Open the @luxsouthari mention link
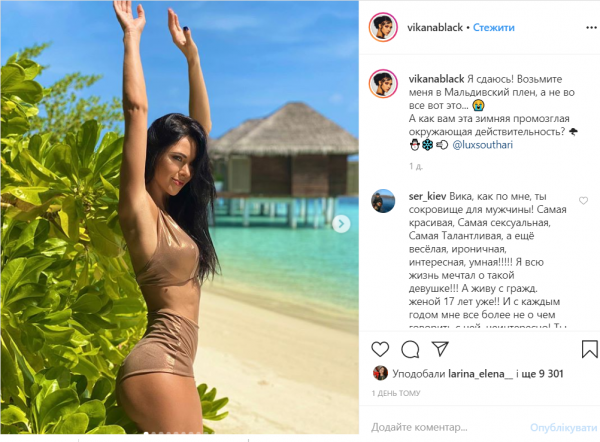600x442 pixels. [x=483, y=145]
